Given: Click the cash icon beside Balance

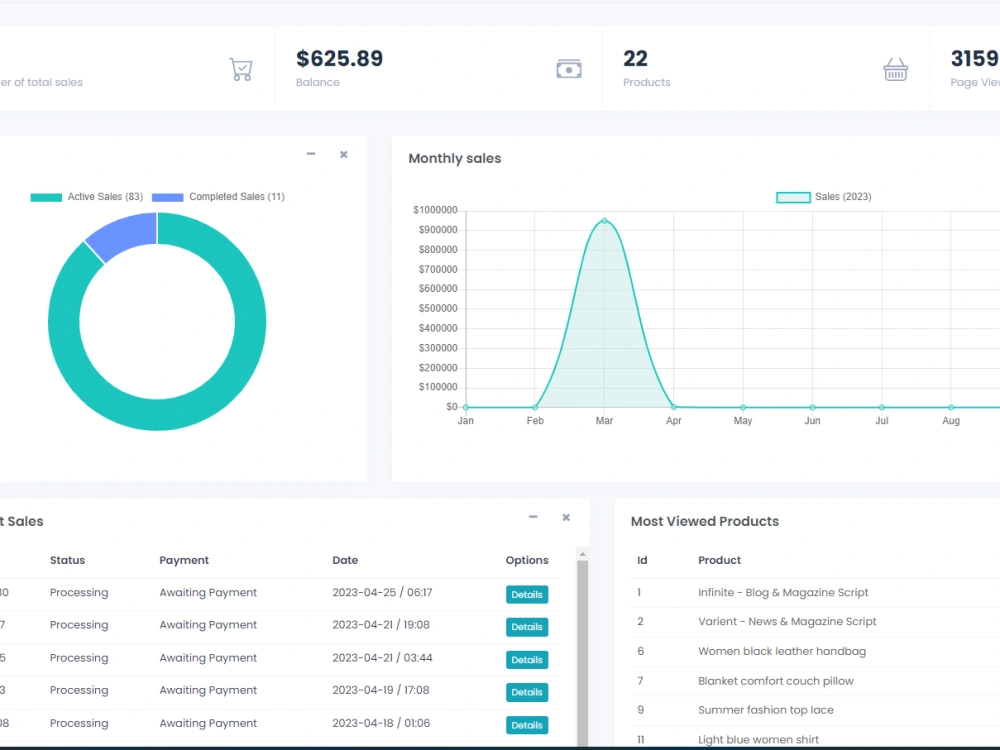Looking at the screenshot, I should pyautogui.click(x=569, y=69).
